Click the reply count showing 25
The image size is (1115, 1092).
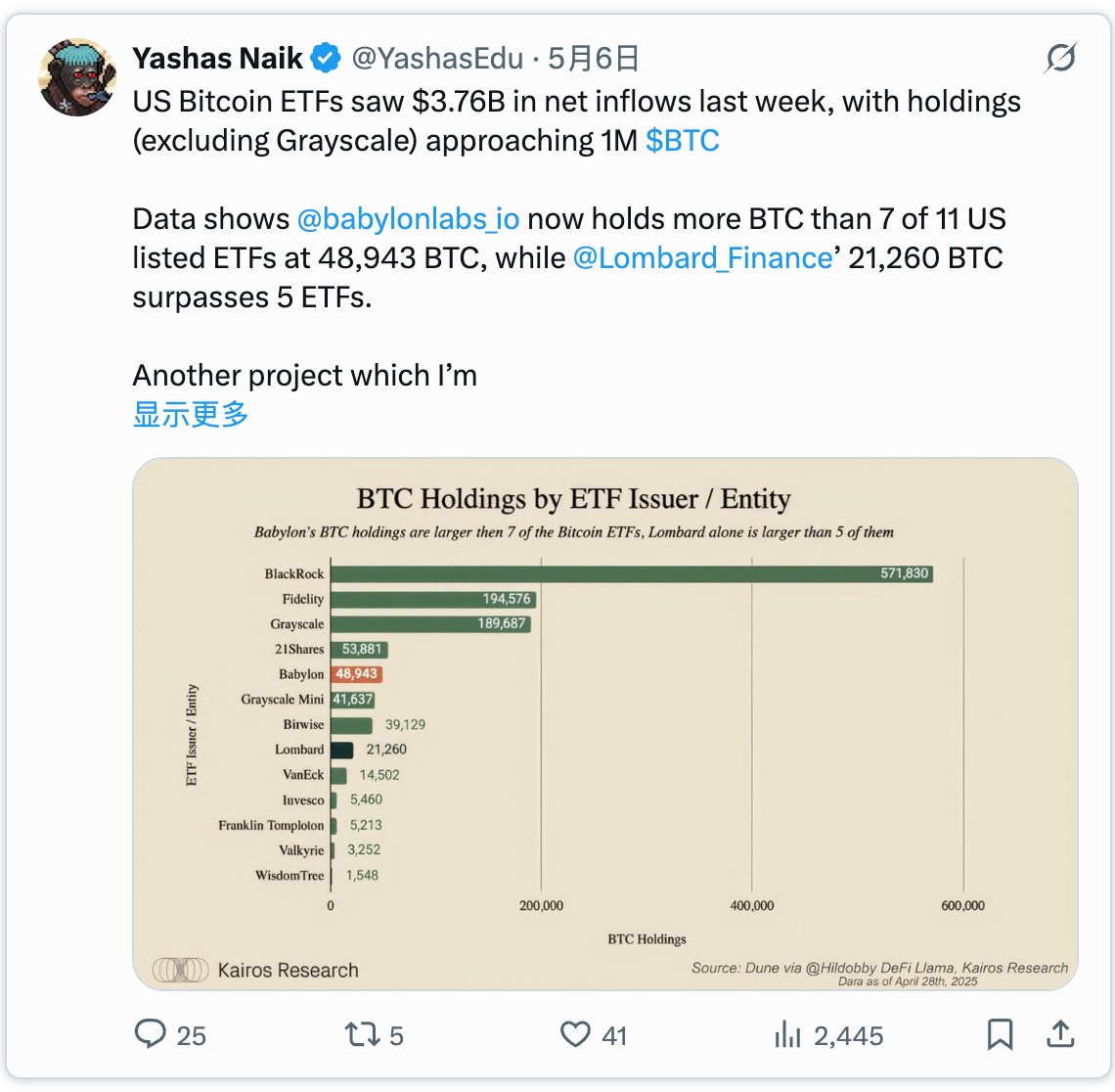pyautogui.click(x=193, y=1034)
